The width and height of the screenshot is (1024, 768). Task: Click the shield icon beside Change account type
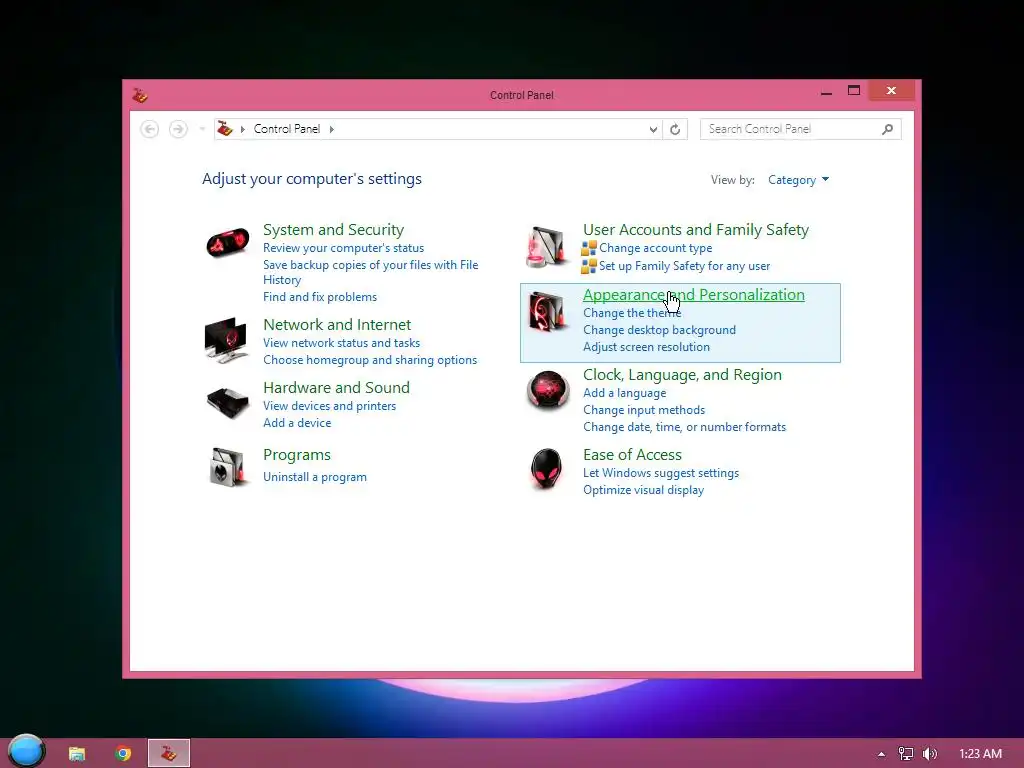tap(588, 248)
